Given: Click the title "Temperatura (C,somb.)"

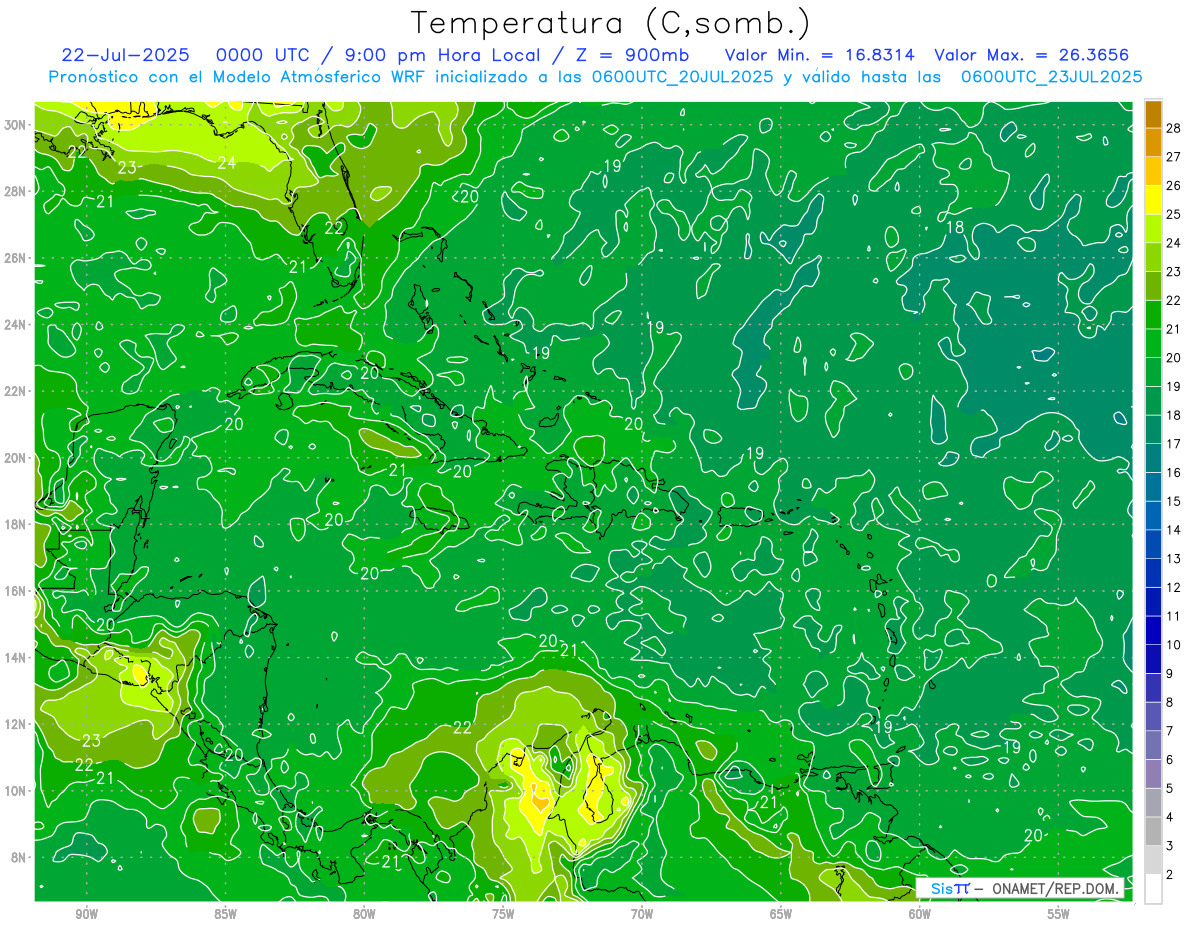Looking at the screenshot, I should [611, 23].
